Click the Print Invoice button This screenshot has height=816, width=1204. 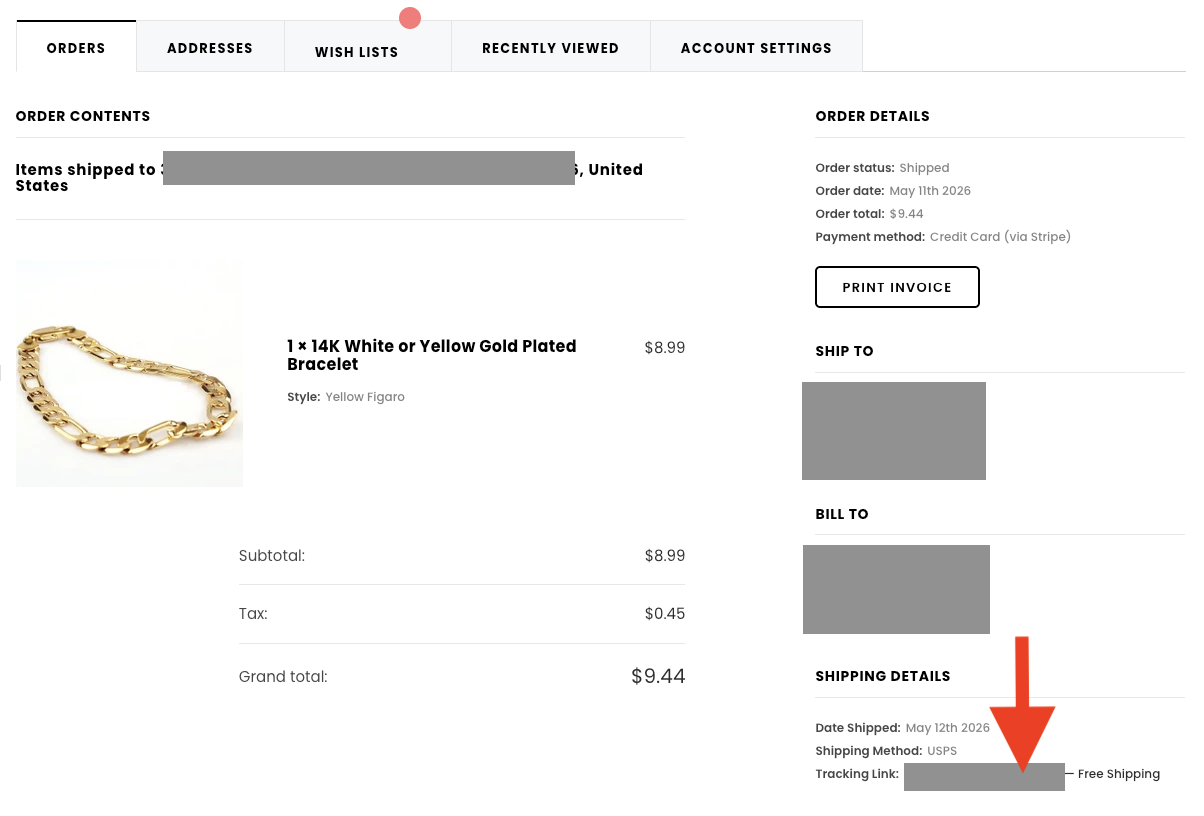[897, 287]
